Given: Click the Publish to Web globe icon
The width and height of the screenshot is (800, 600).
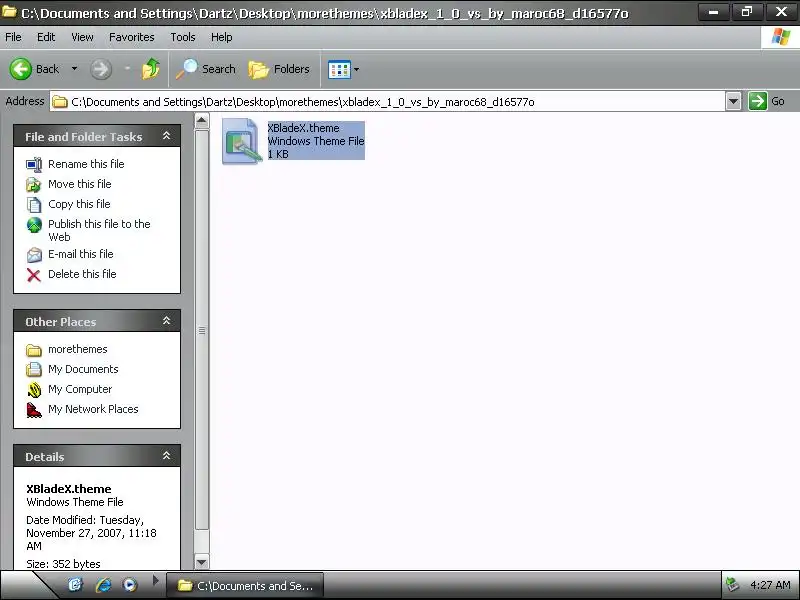Looking at the screenshot, I should 34,224.
